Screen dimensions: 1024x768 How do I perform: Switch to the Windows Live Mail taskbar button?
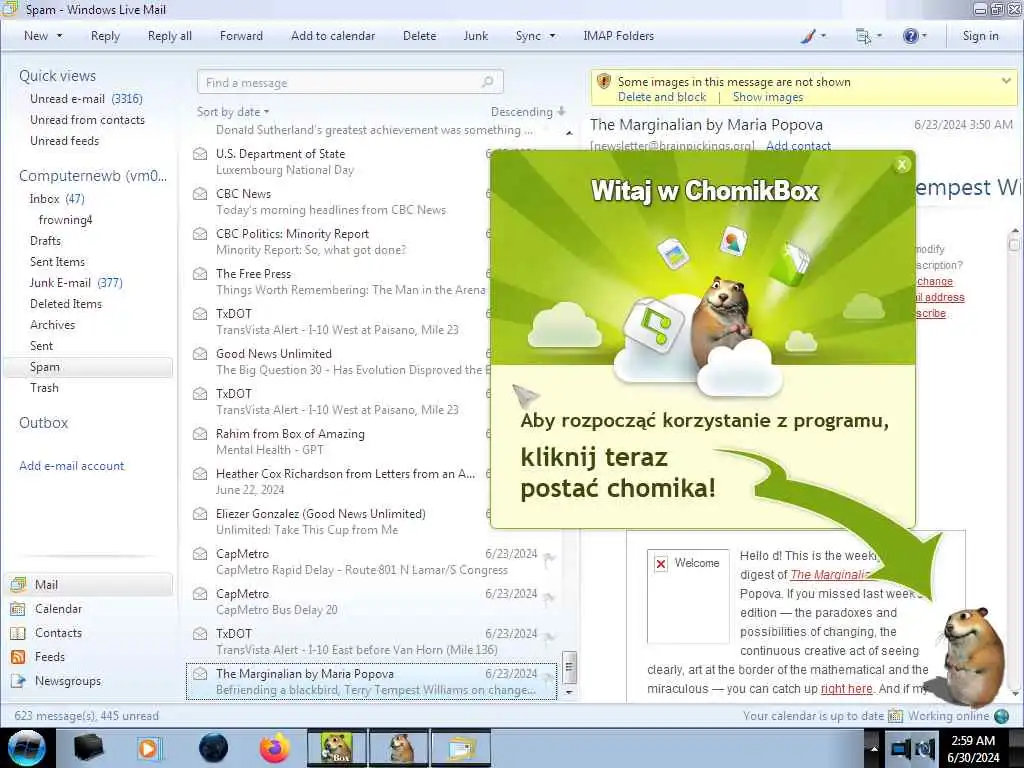tap(460, 748)
